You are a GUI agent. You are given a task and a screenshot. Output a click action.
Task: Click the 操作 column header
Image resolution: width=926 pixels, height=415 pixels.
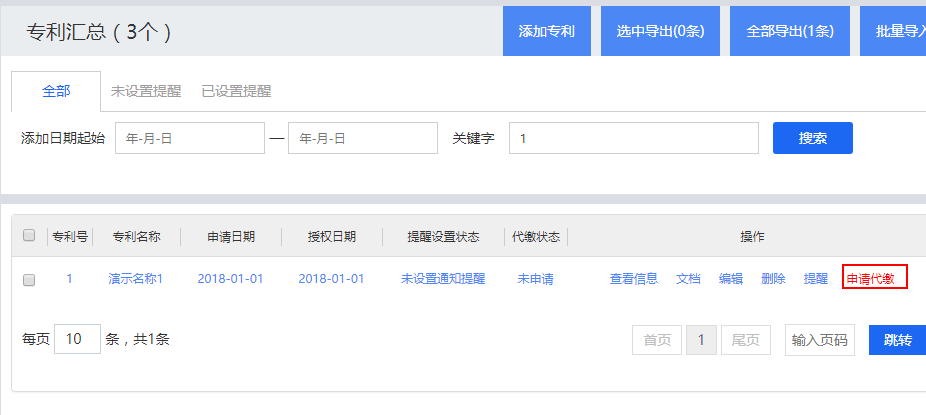(752, 237)
